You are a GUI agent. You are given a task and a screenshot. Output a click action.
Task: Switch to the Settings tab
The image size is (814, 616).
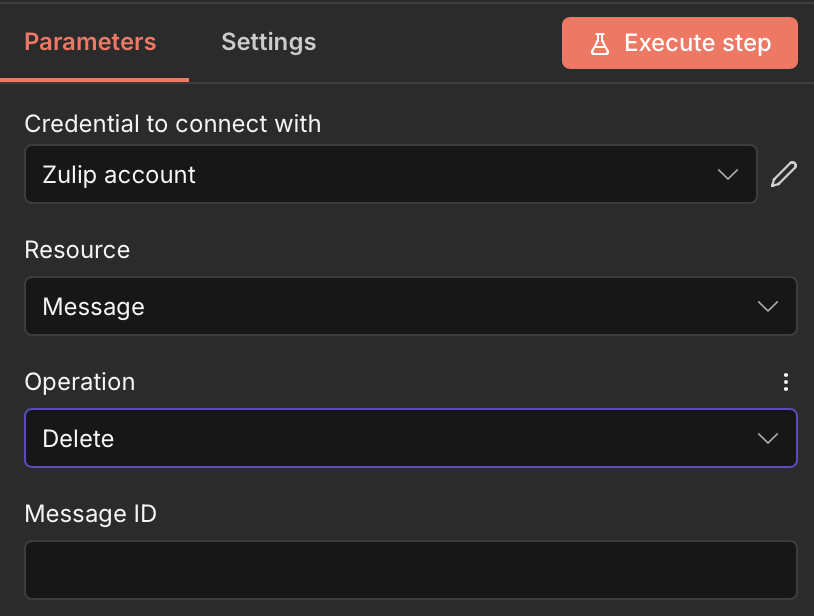coord(268,42)
